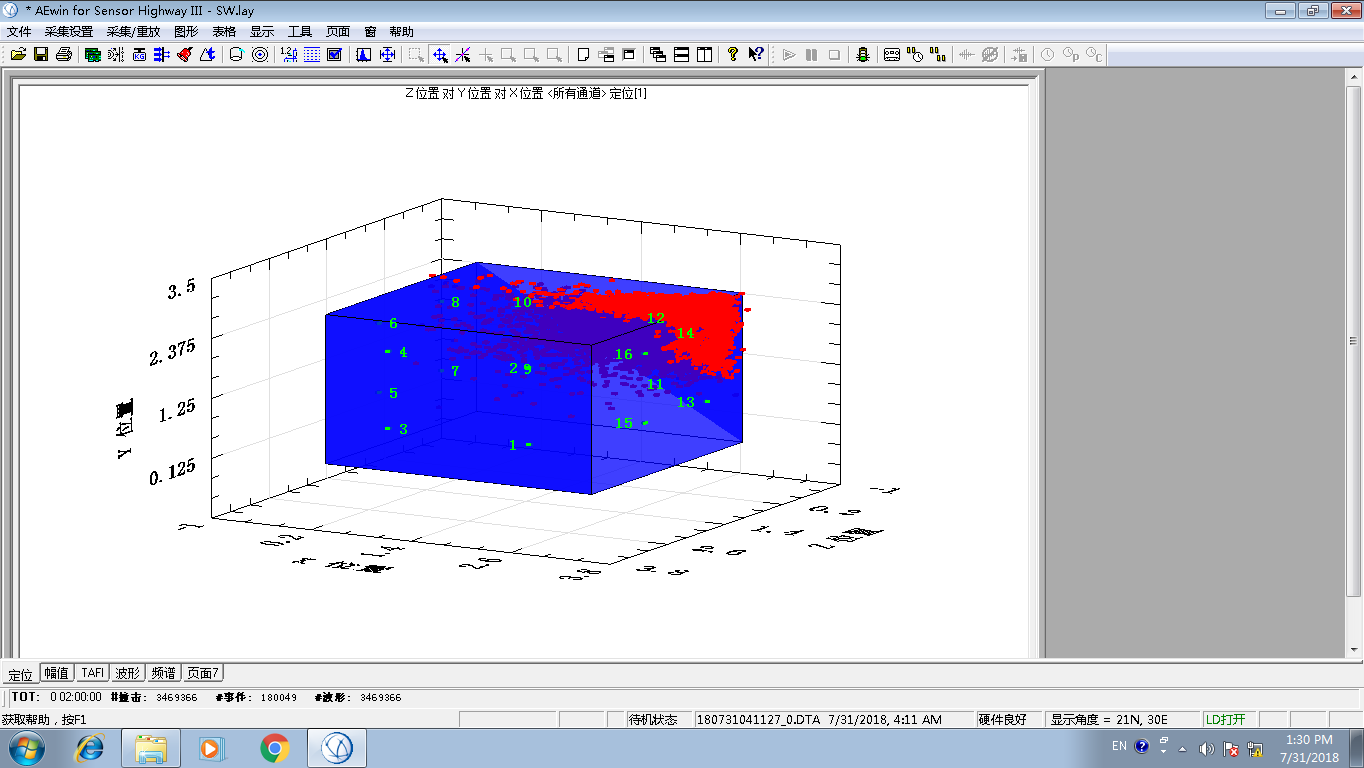The height and width of the screenshot is (768, 1364).
Task: Activate context help arrow-question icon
Action: [756, 54]
